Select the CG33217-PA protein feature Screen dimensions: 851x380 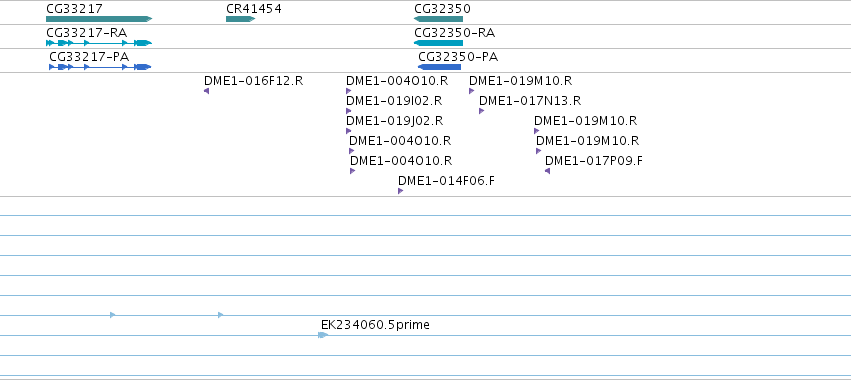pos(100,67)
